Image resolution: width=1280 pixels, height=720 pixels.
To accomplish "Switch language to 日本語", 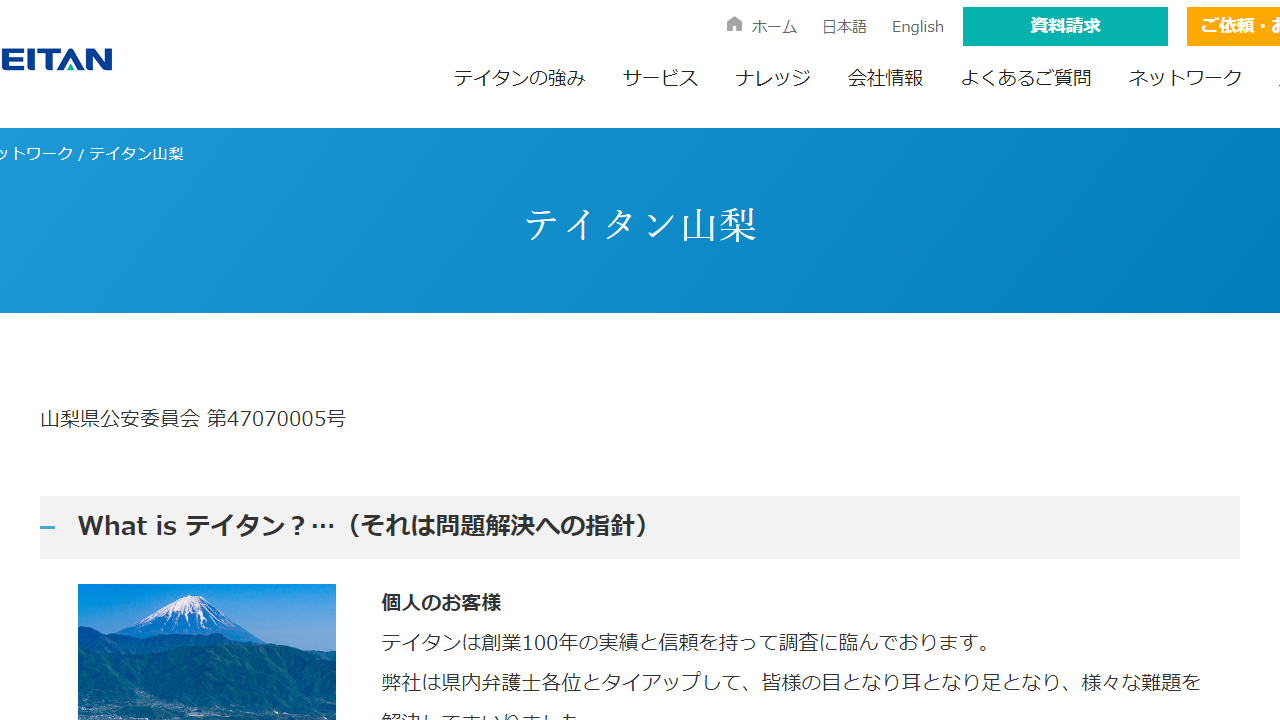I will (843, 26).
